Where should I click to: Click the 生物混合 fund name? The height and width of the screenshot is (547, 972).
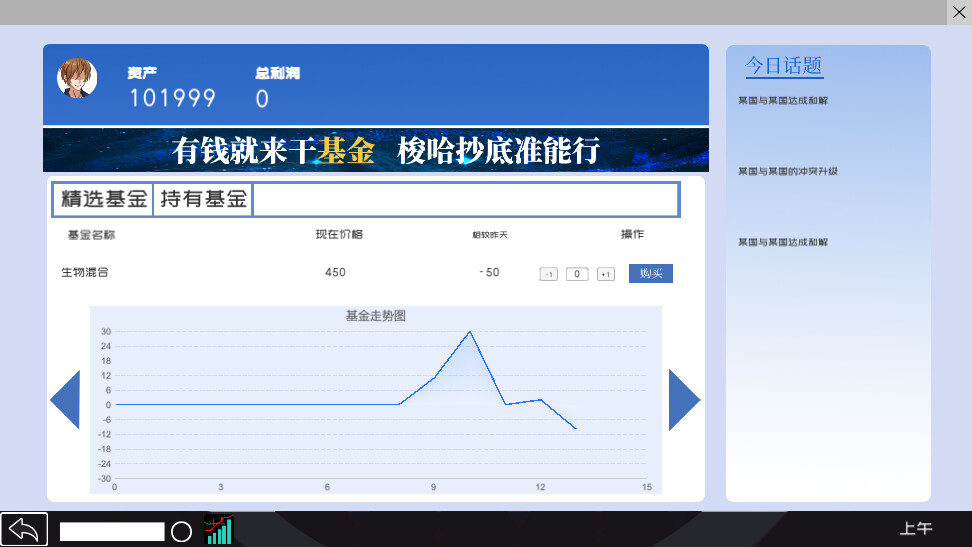pyautogui.click(x=85, y=273)
